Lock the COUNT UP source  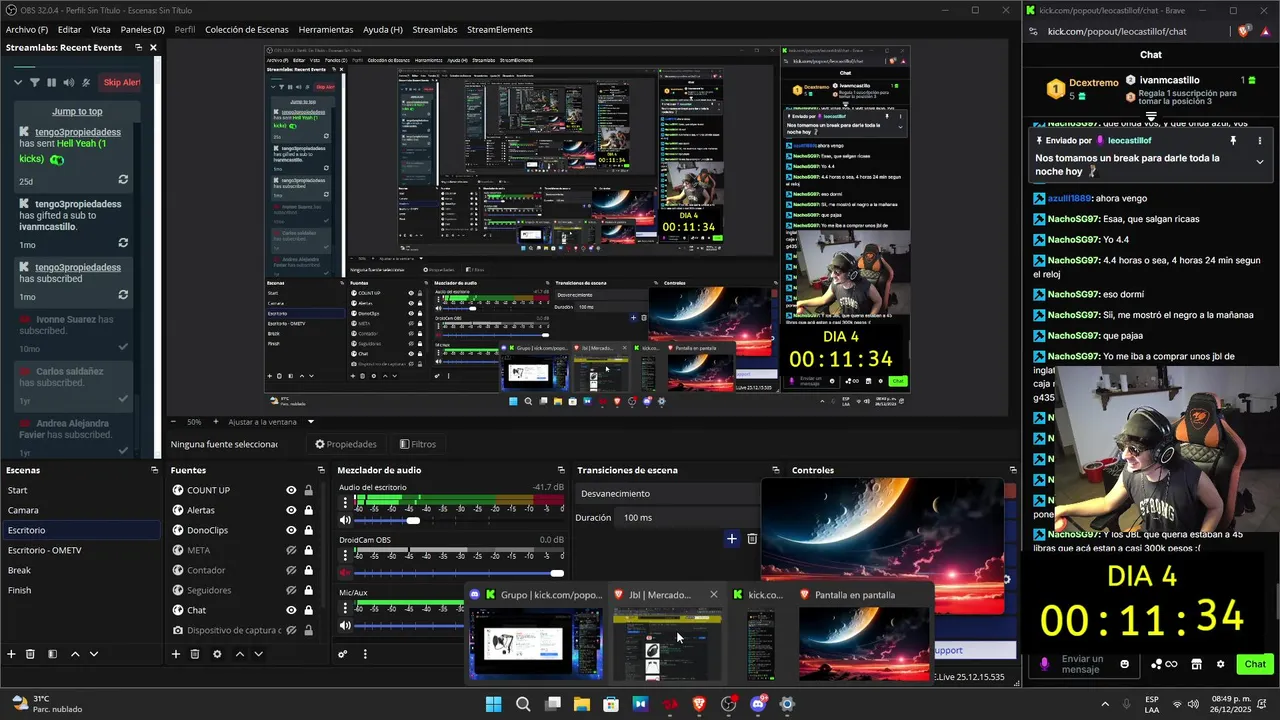tap(308, 490)
